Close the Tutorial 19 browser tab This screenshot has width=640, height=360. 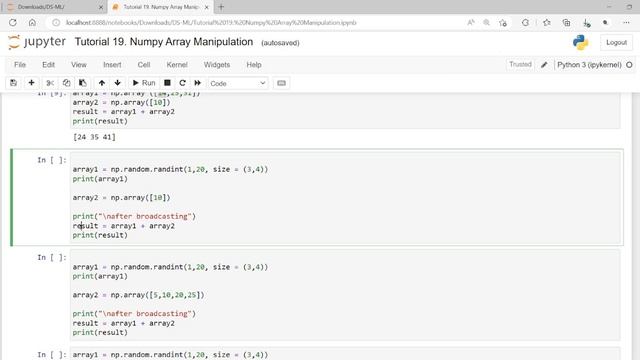(x=207, y=7)
